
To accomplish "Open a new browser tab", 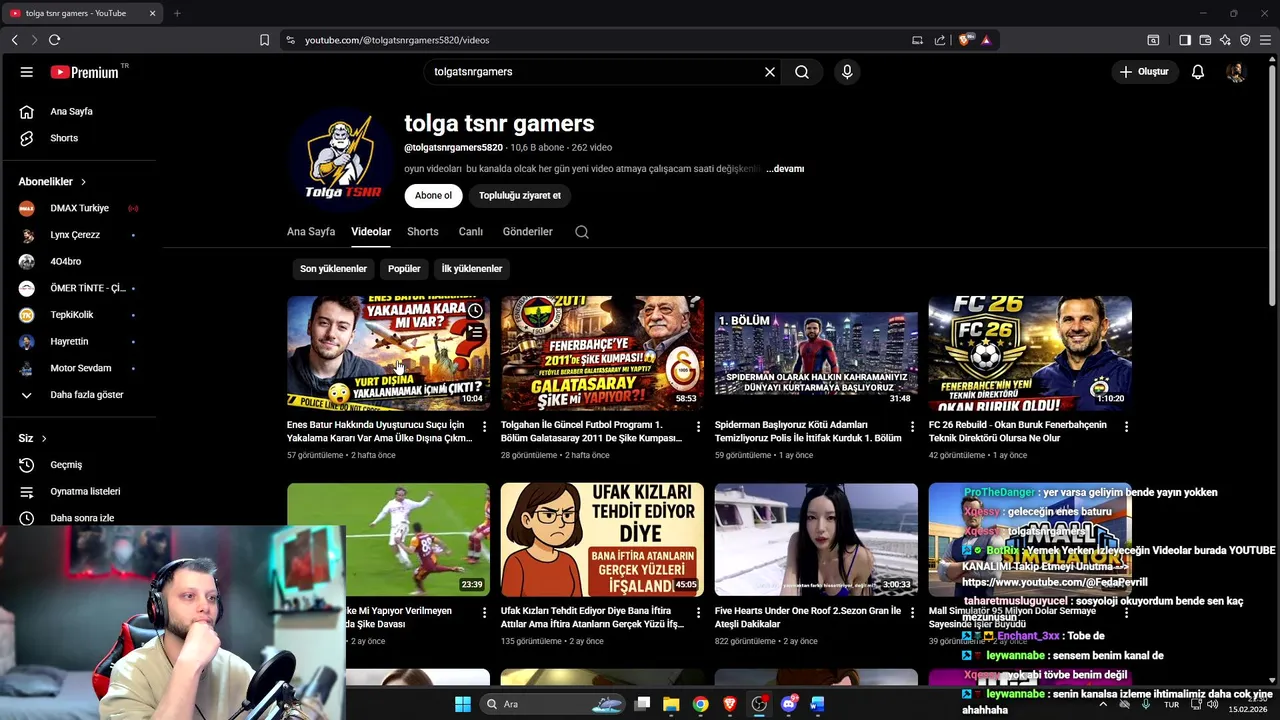I will coord(177,13).
